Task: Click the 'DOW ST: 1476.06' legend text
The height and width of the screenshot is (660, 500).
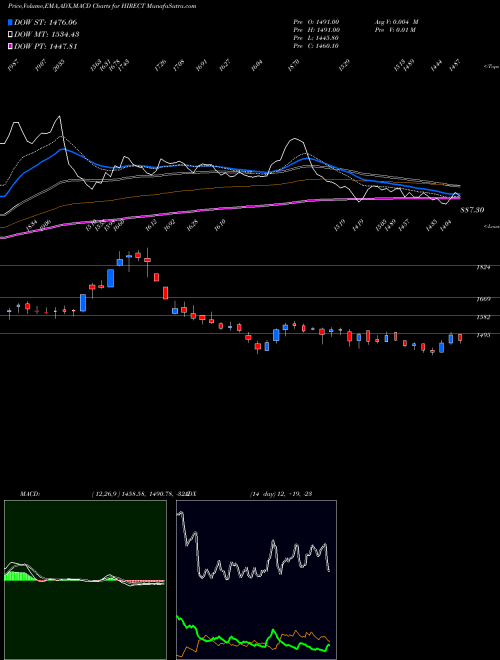Action: [x=45, y=22]
